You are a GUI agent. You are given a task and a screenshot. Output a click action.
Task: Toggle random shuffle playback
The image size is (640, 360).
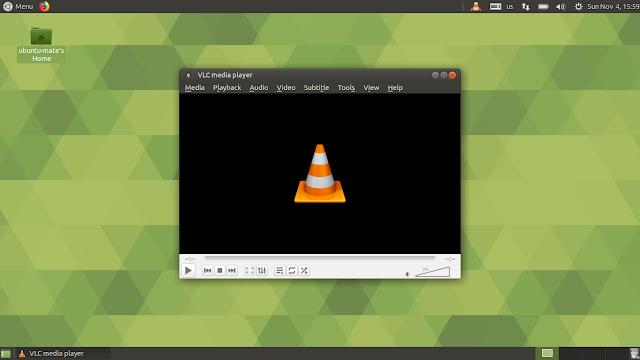click(x=304, y=271)
